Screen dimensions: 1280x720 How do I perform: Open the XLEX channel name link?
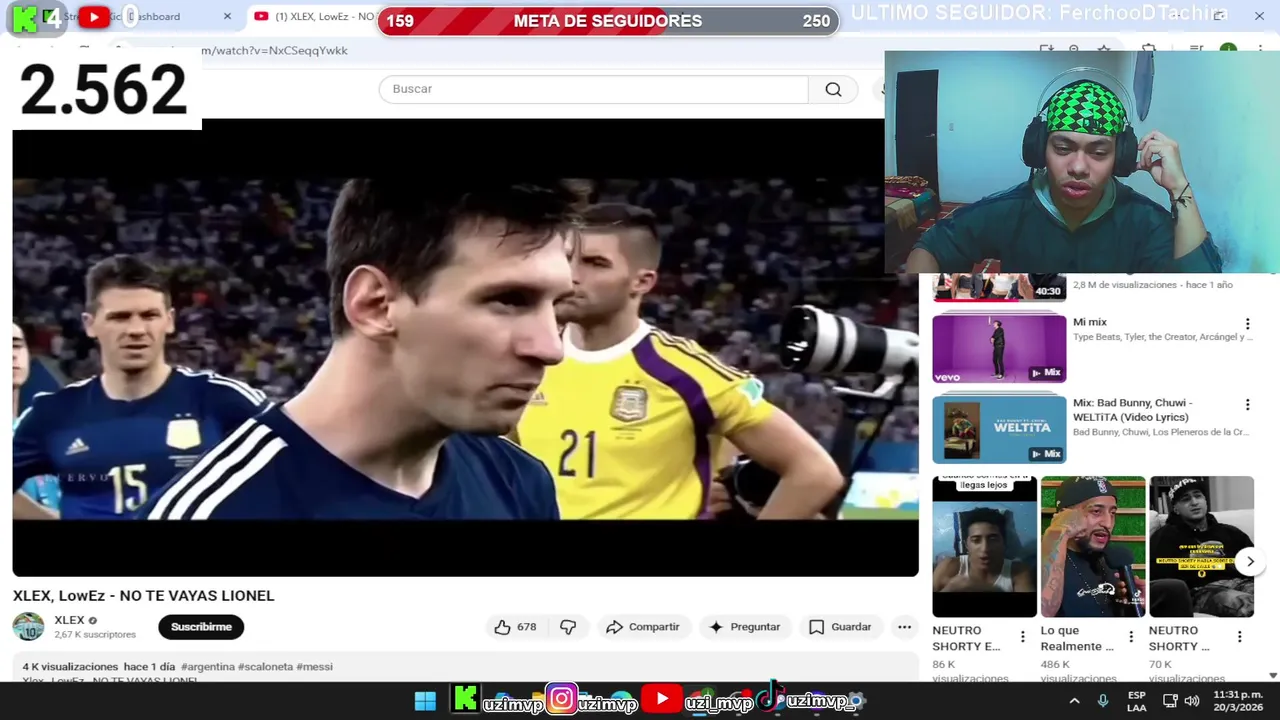coord(70,620)
